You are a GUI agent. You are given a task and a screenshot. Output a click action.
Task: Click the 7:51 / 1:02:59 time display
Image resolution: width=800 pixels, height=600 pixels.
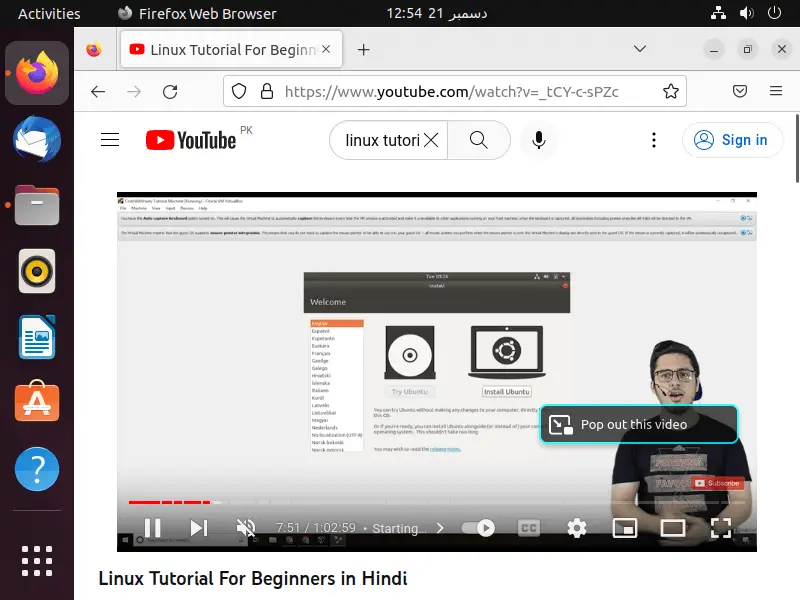pyautogui.click(x=315, y=527)
